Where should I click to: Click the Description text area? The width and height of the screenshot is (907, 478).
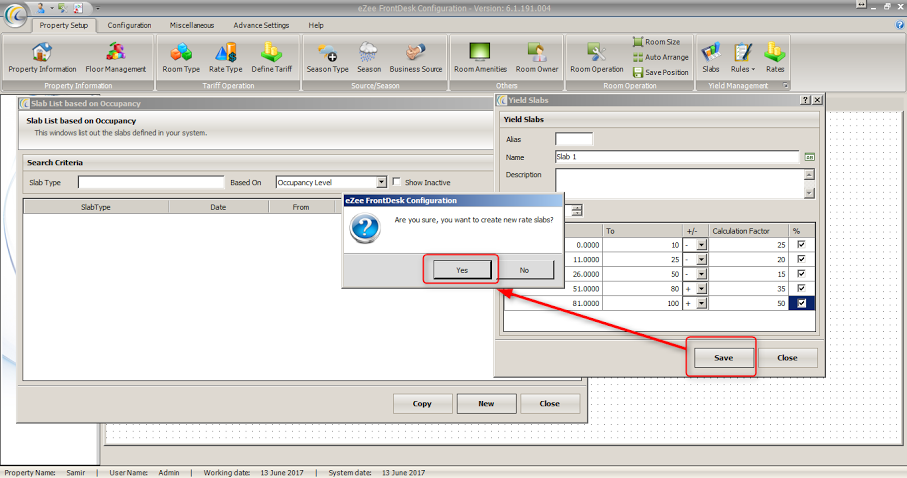pos(680,183)
